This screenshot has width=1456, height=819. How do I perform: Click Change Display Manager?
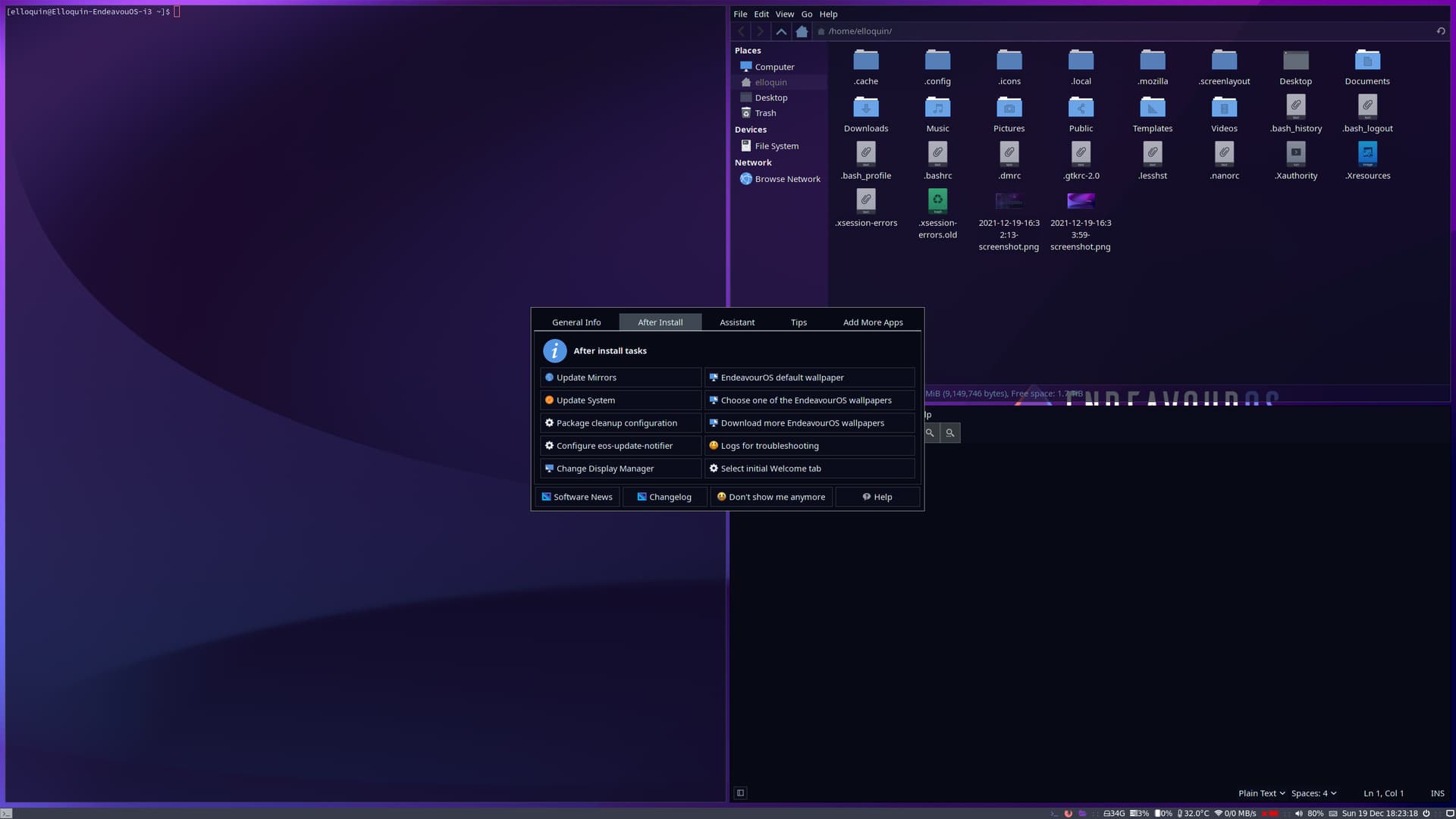(x=620, y=469)
